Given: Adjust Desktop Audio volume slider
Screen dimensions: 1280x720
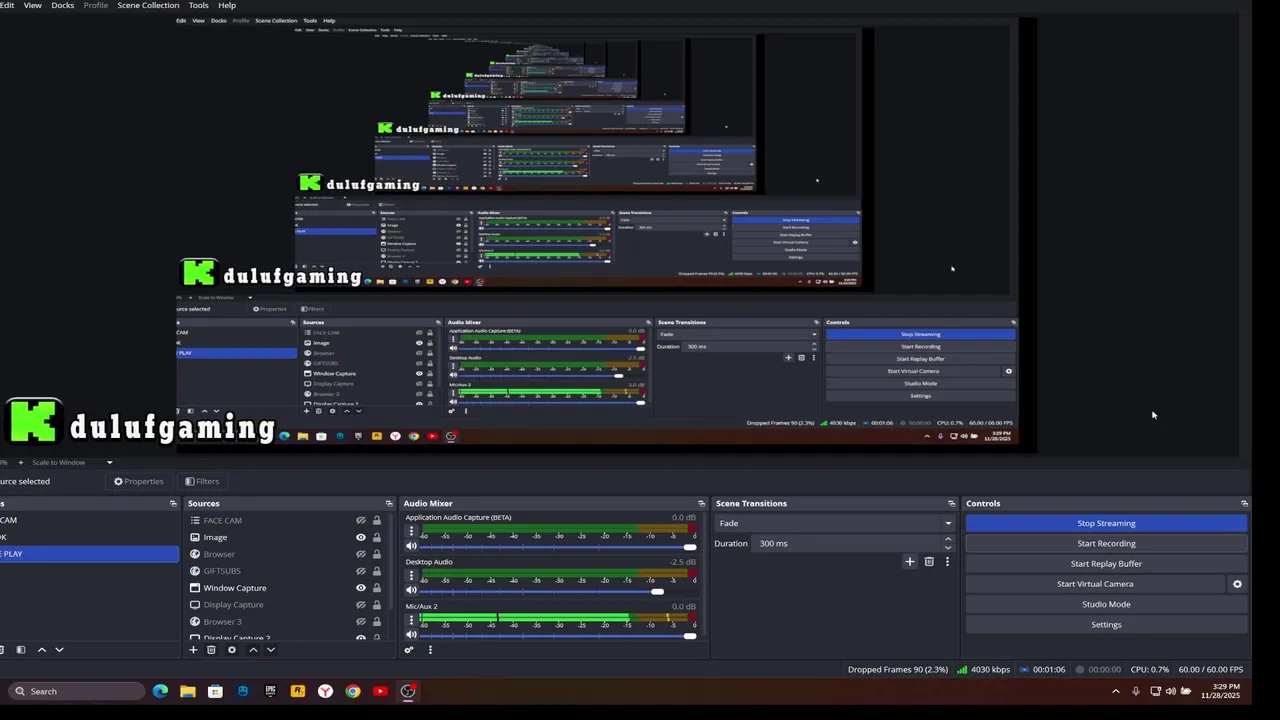Looking at the screenshot, I should pos(657,591).
